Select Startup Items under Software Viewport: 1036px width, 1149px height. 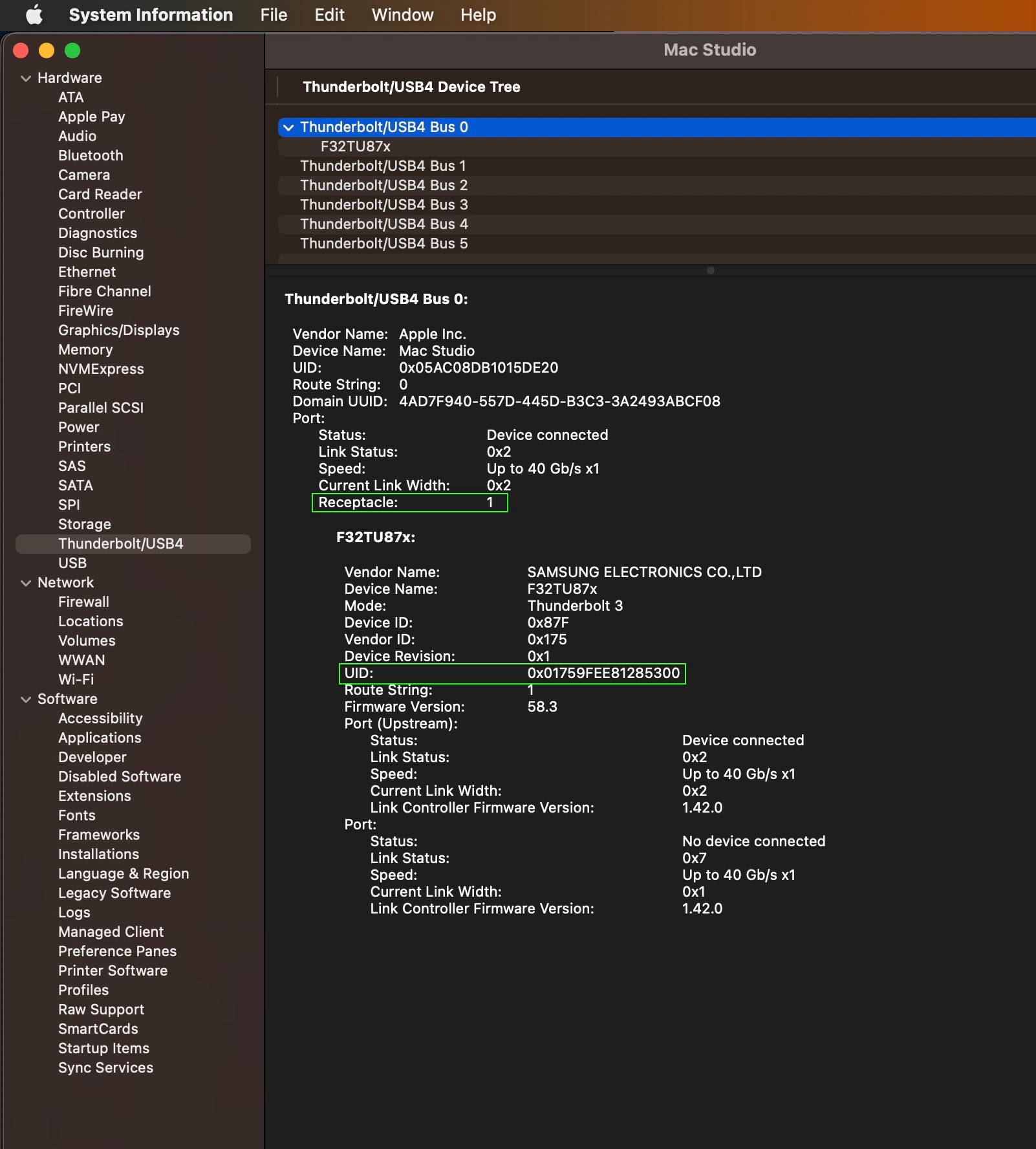103,1048
